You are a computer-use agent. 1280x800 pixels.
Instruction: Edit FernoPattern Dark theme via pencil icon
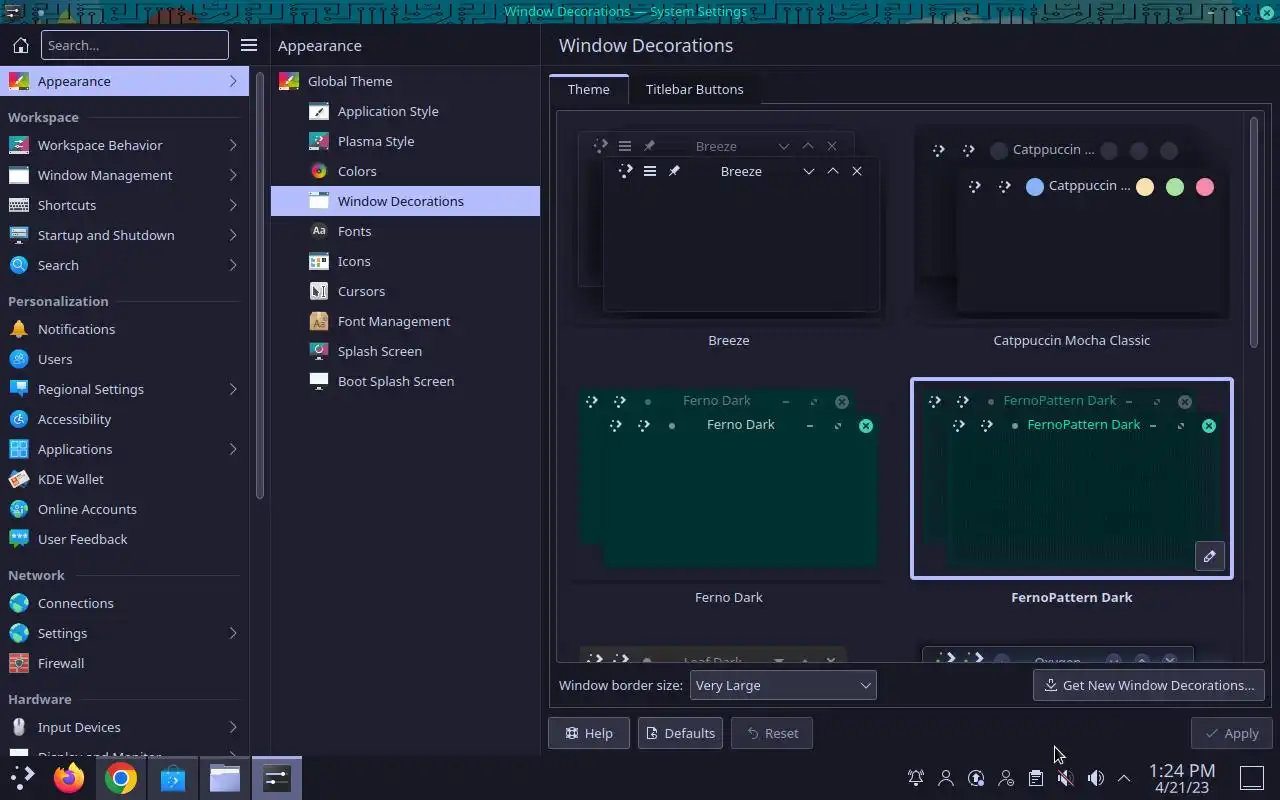coord(1209,556)
